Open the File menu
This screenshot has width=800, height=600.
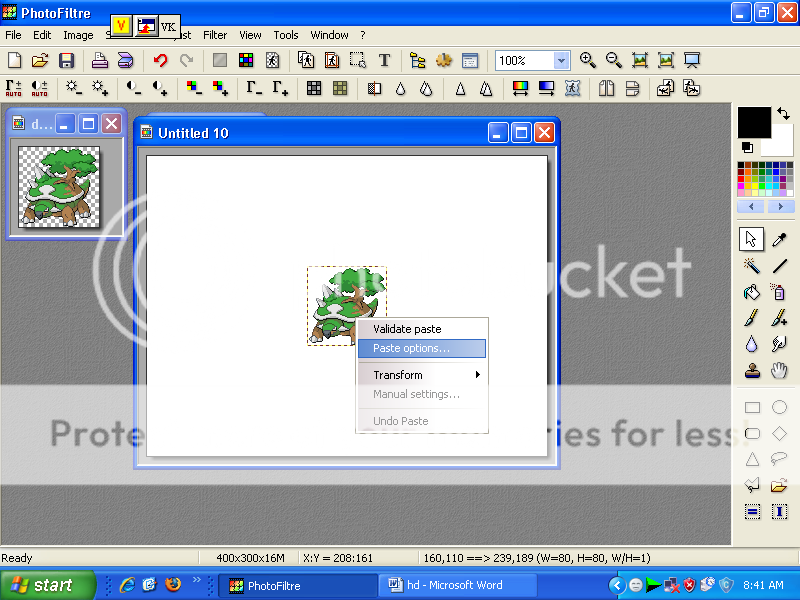(x=13, y=35)
